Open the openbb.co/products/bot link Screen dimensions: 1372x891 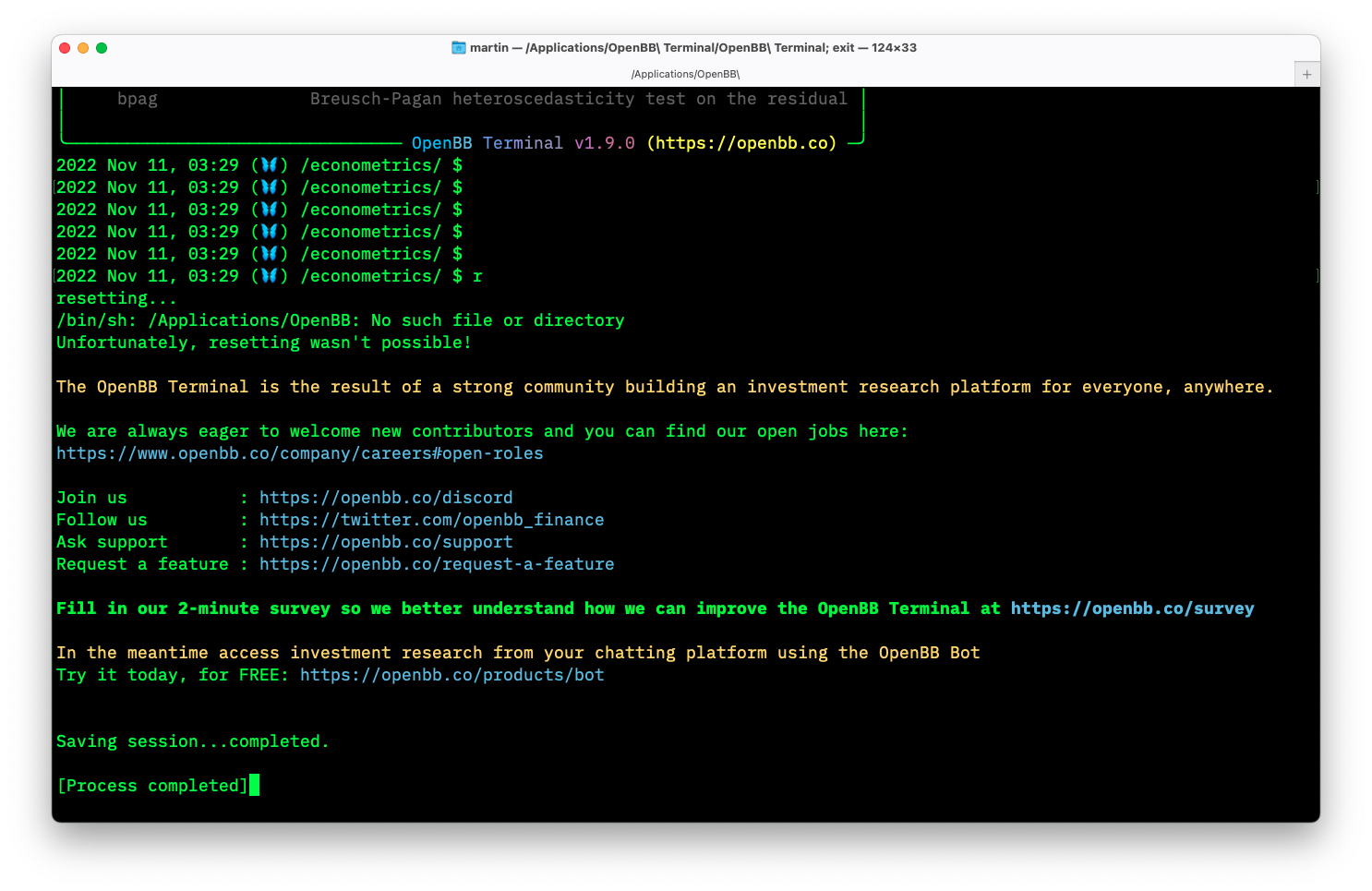452,675
